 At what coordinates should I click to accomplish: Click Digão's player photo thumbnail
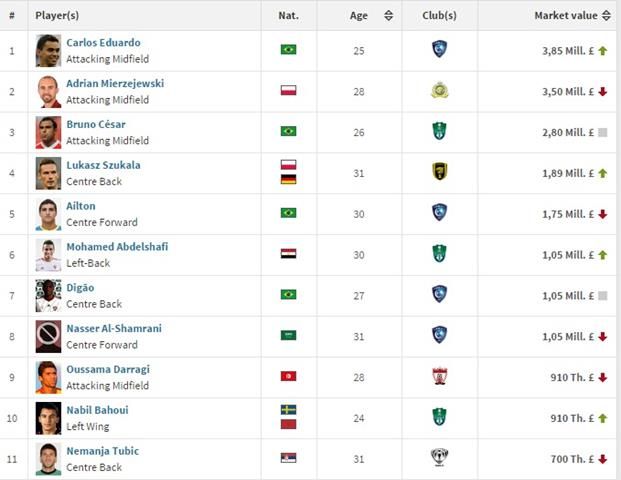48,295
